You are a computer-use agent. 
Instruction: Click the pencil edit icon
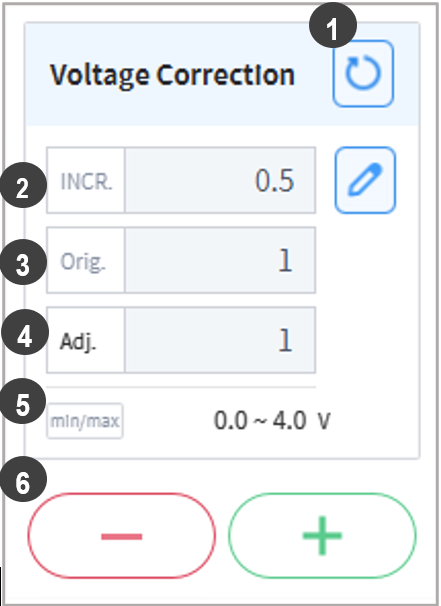(365, 180)
